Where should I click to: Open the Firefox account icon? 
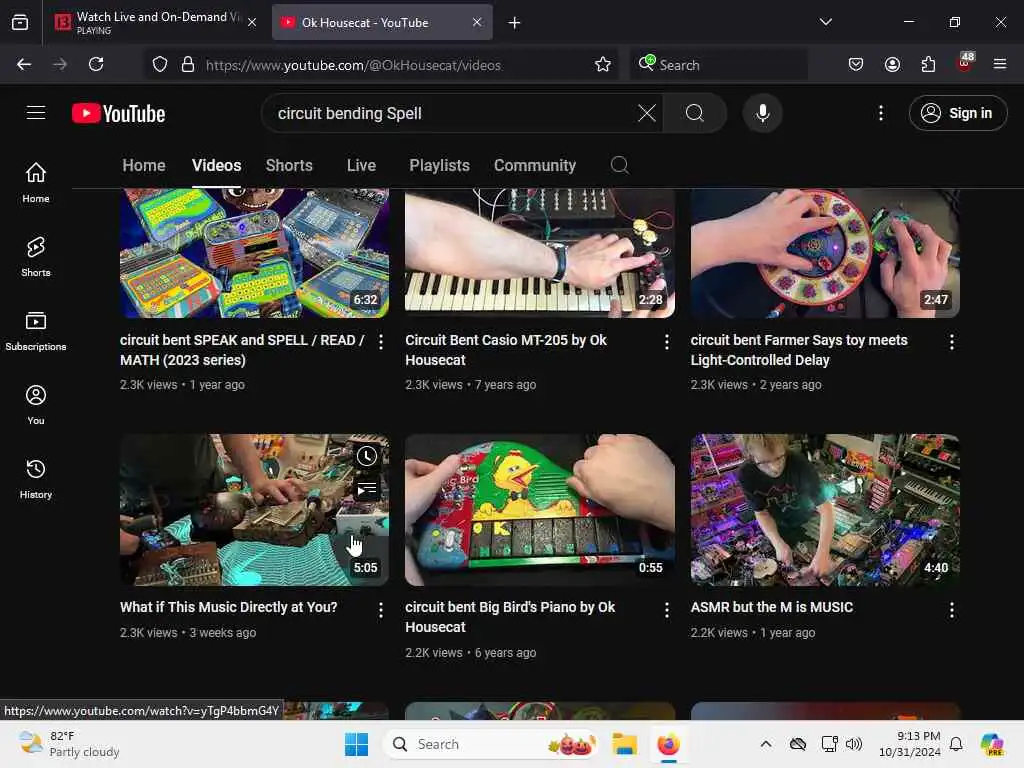click(x=892, y=64)
